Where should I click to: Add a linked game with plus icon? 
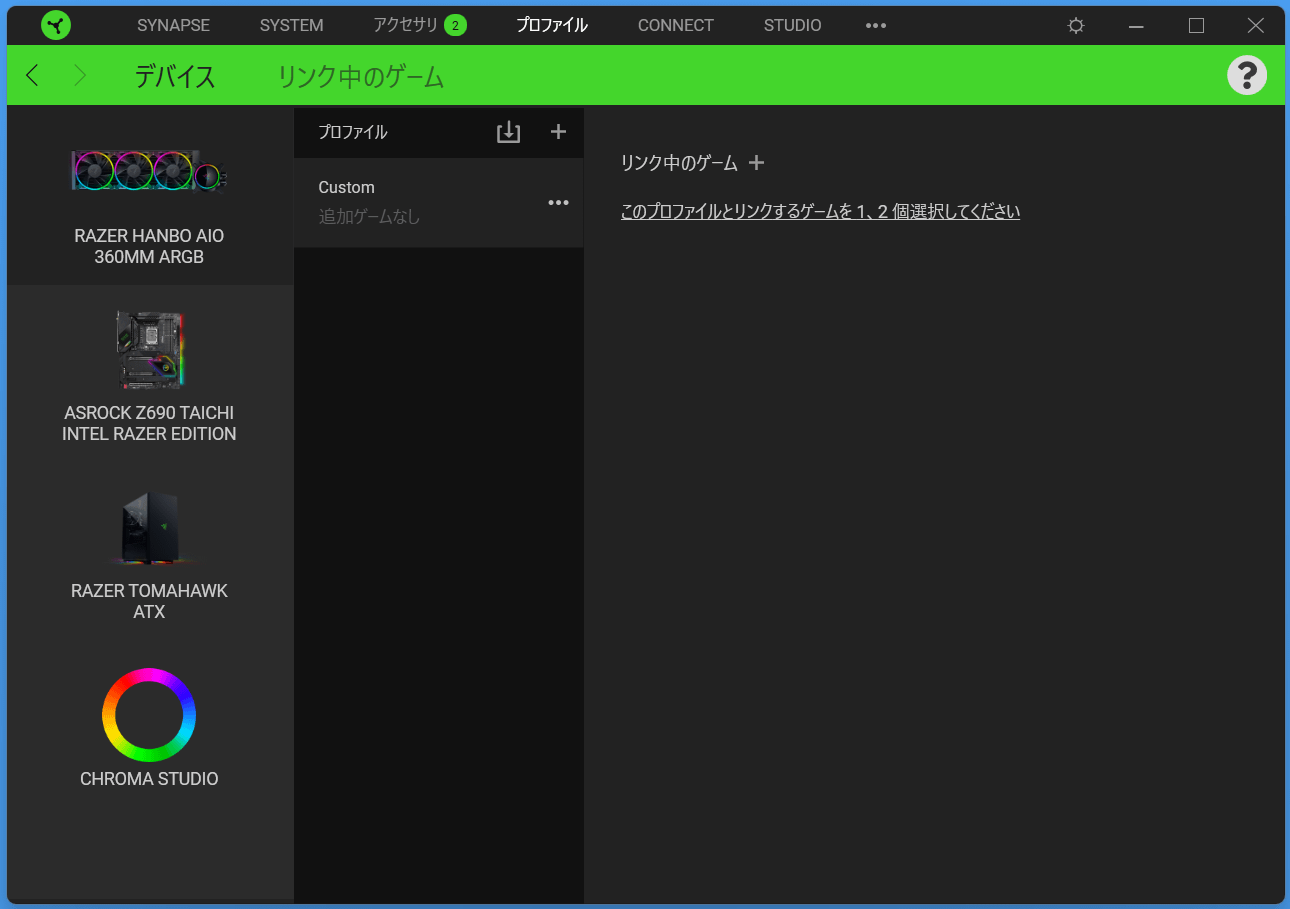point(756,162)
